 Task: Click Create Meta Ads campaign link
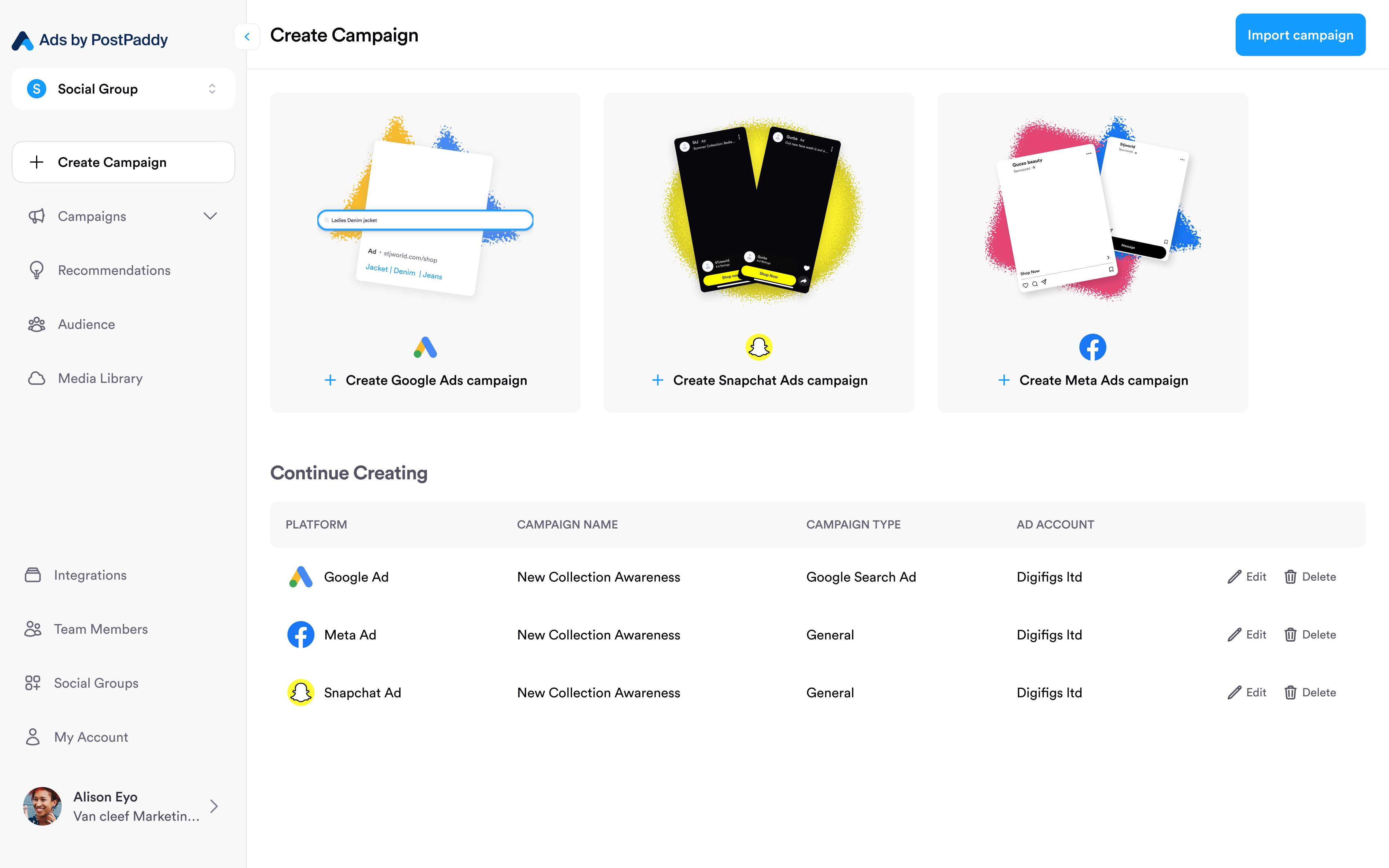click(x=1103, y=381)
